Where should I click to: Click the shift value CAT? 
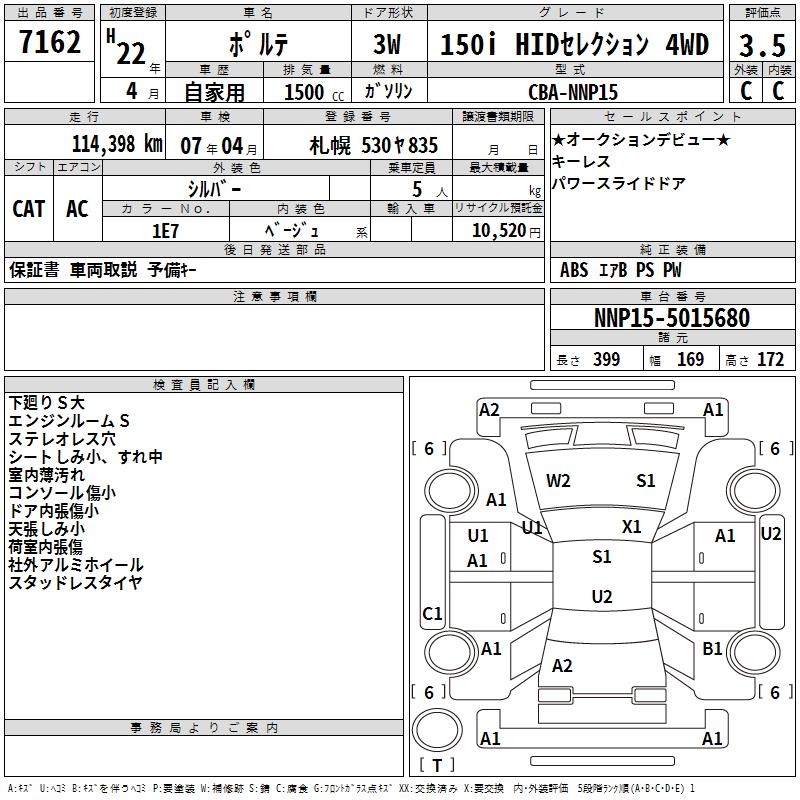[x=29, y=208]
